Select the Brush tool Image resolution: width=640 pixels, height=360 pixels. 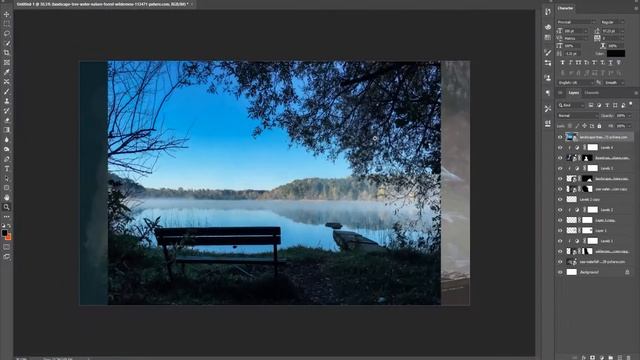pyautogui.click(x=7, y=91)
